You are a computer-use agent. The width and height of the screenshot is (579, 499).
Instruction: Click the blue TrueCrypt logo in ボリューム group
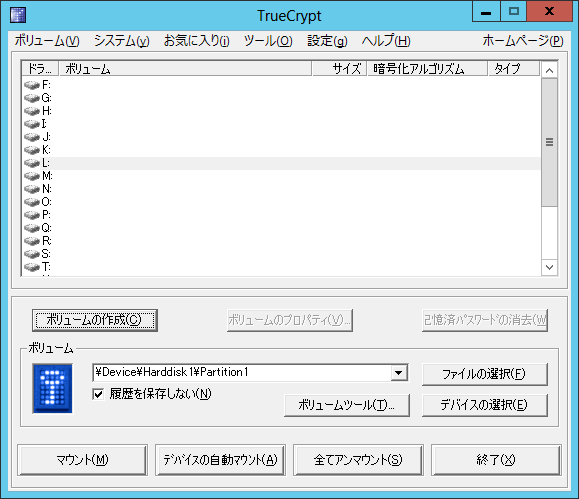(x=52, y=388)
